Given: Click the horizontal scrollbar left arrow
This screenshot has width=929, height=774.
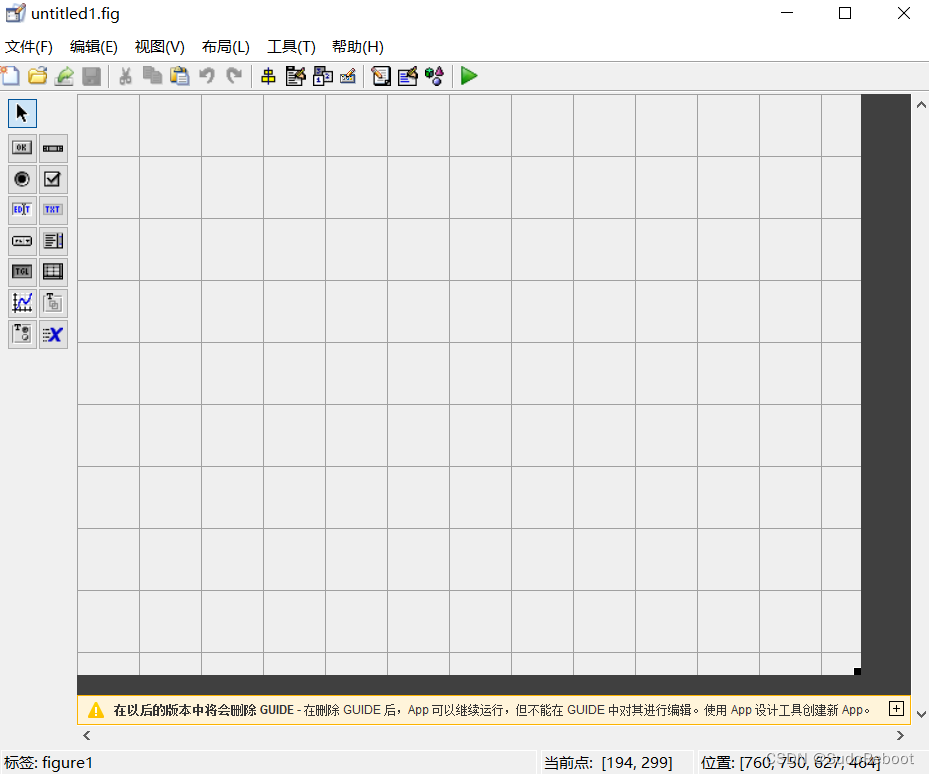Looking at the screenshot, I should click(x=87, y=735).
